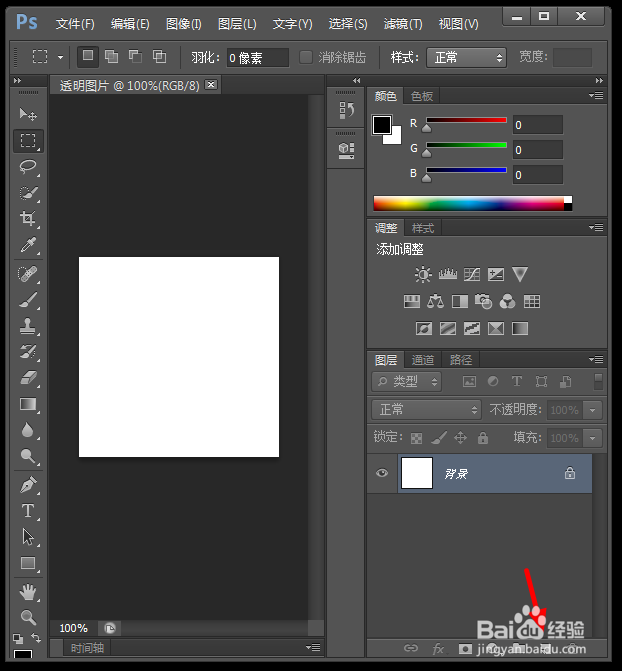Select the Hand tool
Screen dimensions: 622x671
(28, 592)
